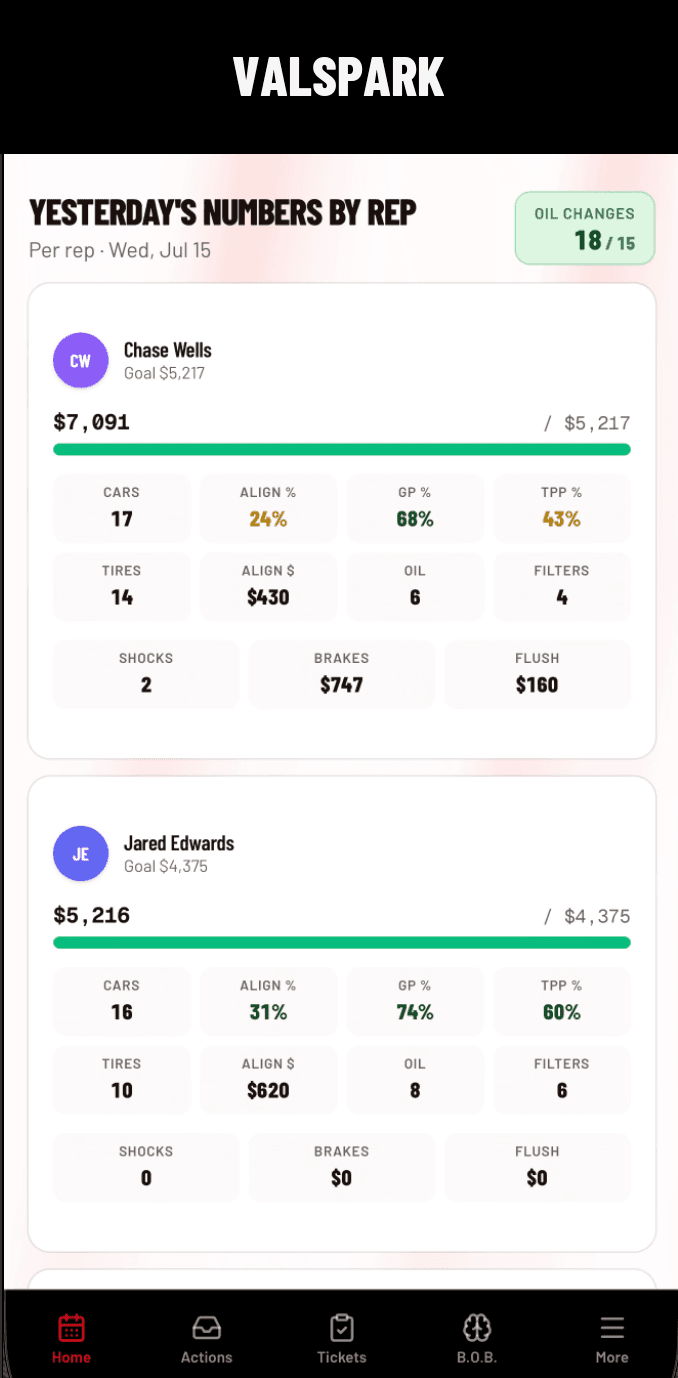This screenshot has width=678, height=1378.
Task: Select Jared Edwards TPP % 60% tile
Action: (562, 1001)
